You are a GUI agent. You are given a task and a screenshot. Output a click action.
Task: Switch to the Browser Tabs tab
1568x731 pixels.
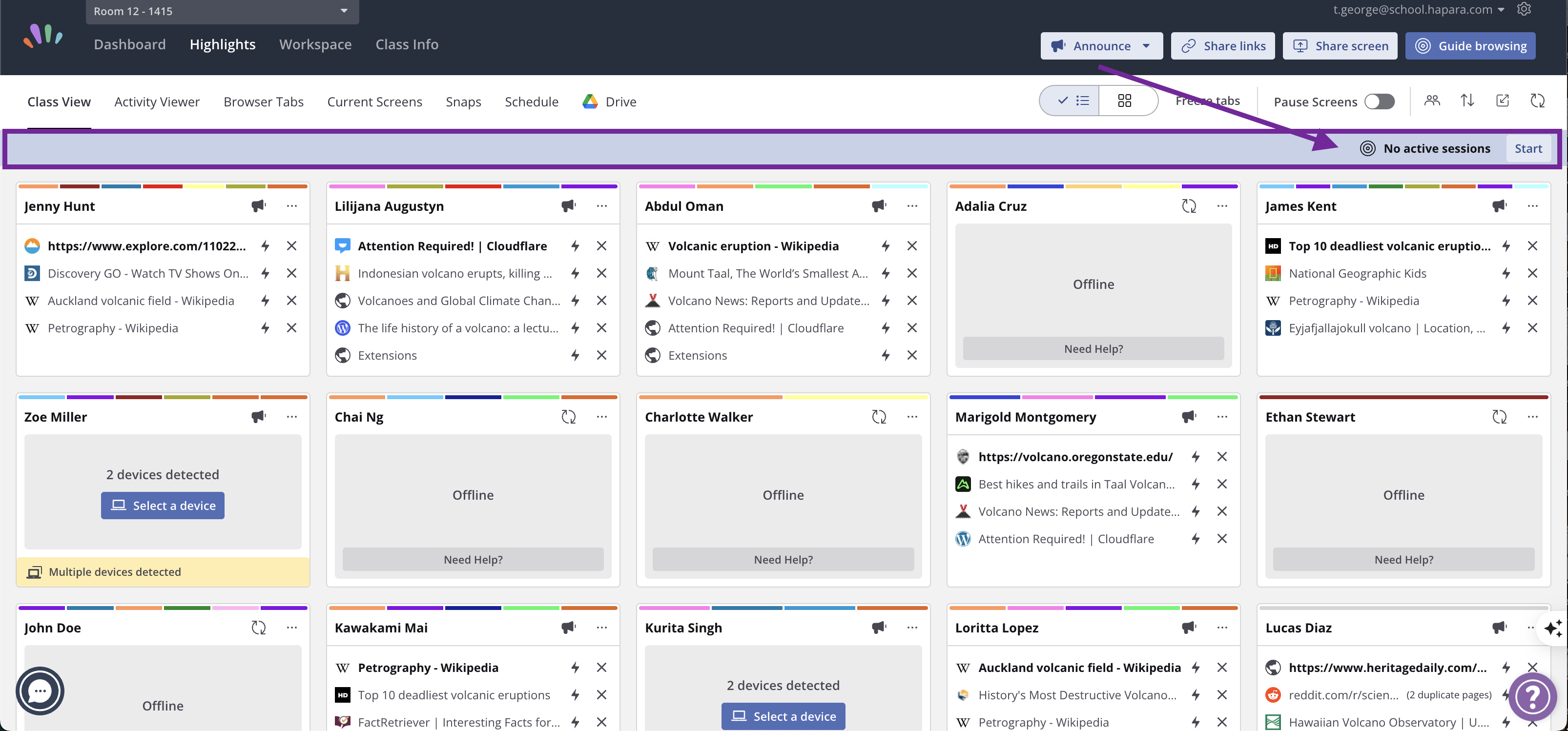point(264,102)
